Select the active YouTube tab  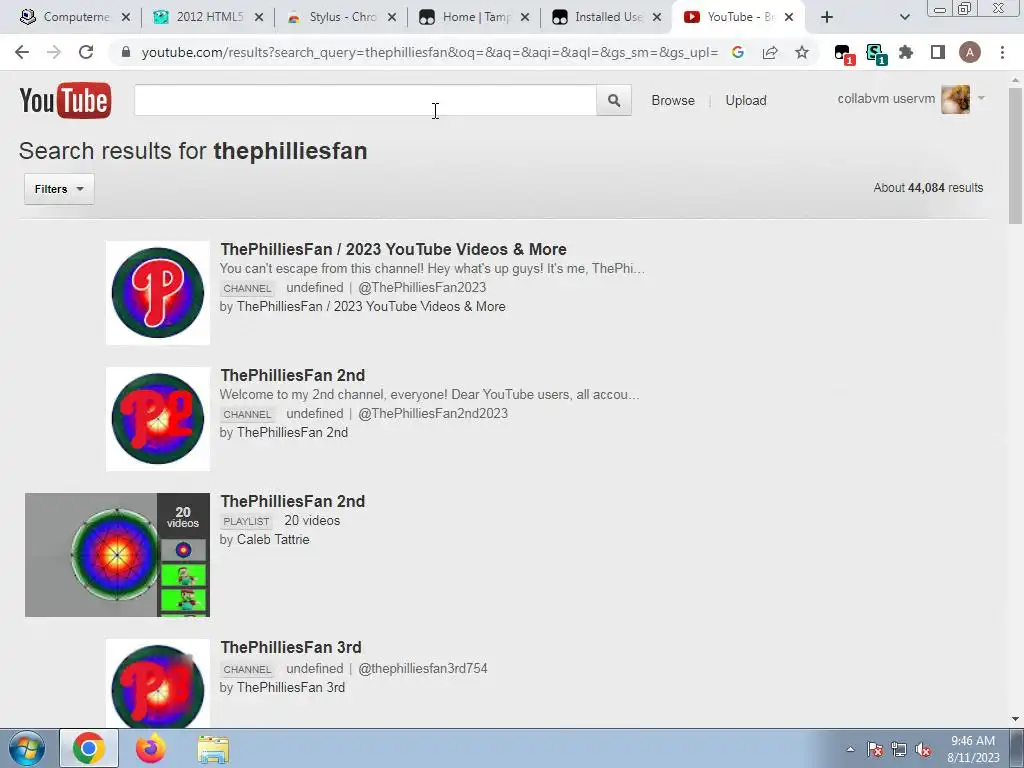coord(738,17)
